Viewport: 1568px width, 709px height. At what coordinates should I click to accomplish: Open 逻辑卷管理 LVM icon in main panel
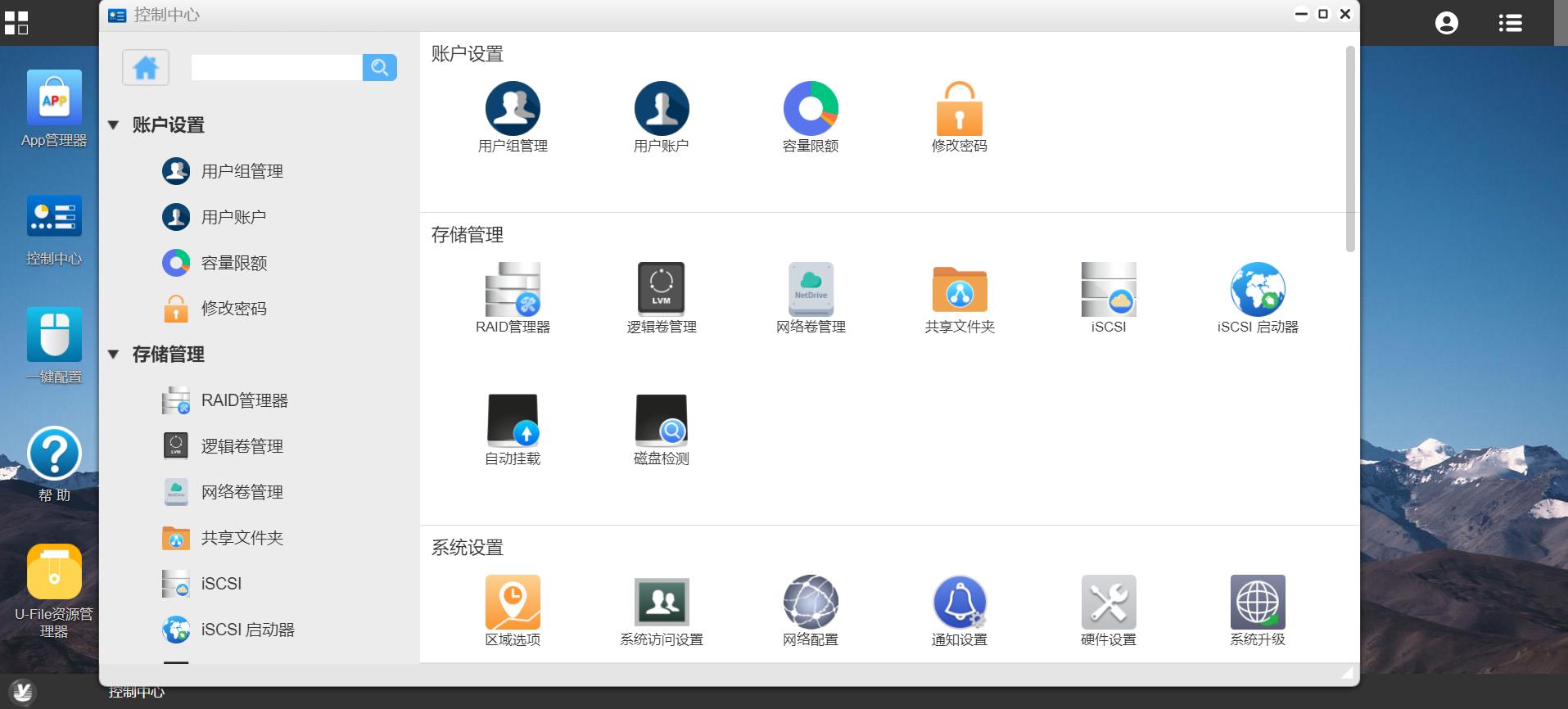tap(662, 289)
